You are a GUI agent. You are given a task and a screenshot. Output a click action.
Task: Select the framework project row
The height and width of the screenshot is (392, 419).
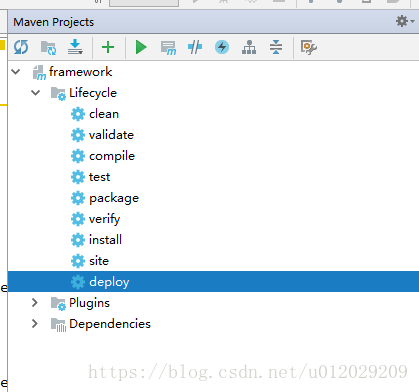click(213, 72)
